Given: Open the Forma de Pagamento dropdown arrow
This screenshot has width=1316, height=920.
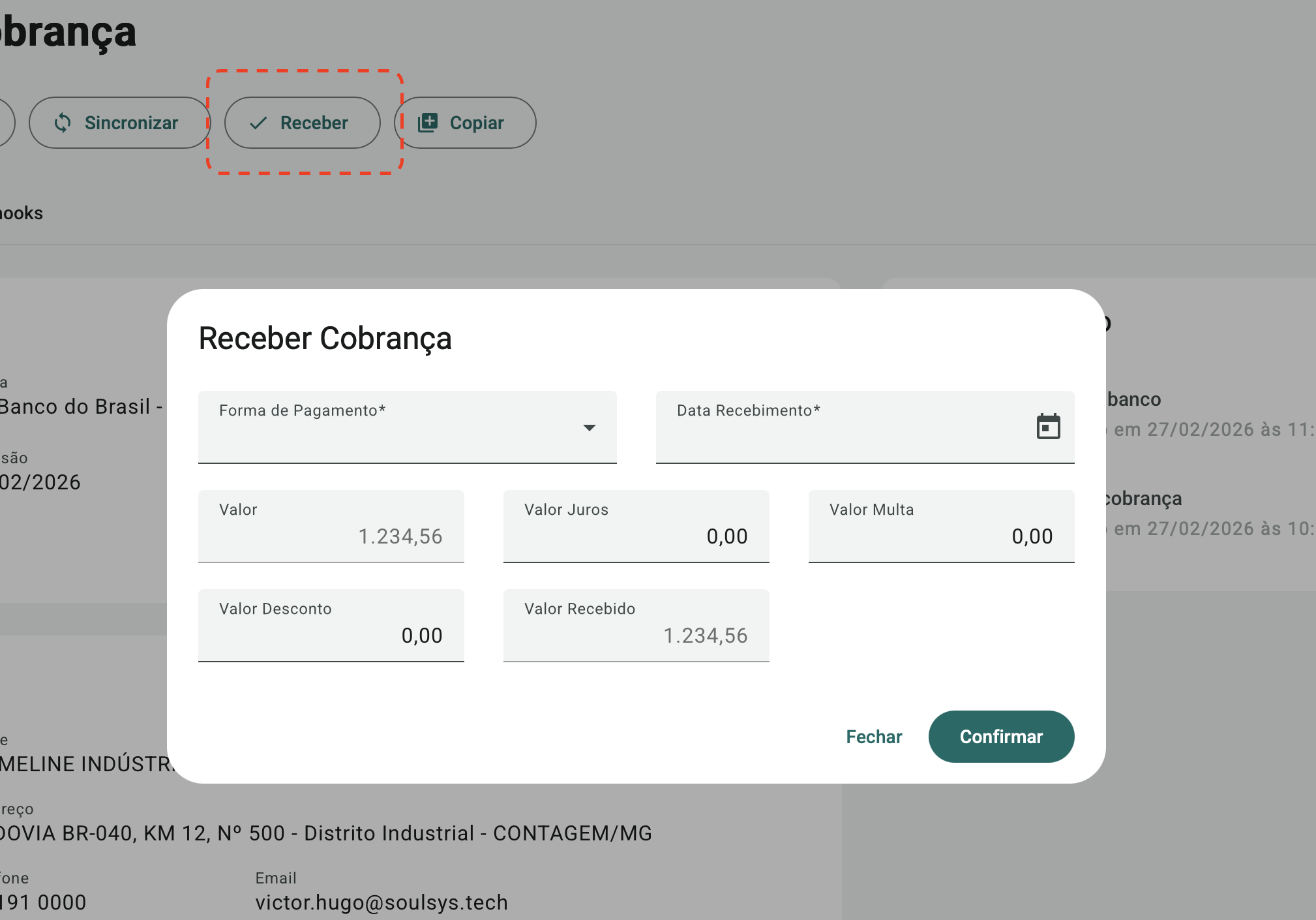Looking at the screenshot, I should [x=590, y=428].
